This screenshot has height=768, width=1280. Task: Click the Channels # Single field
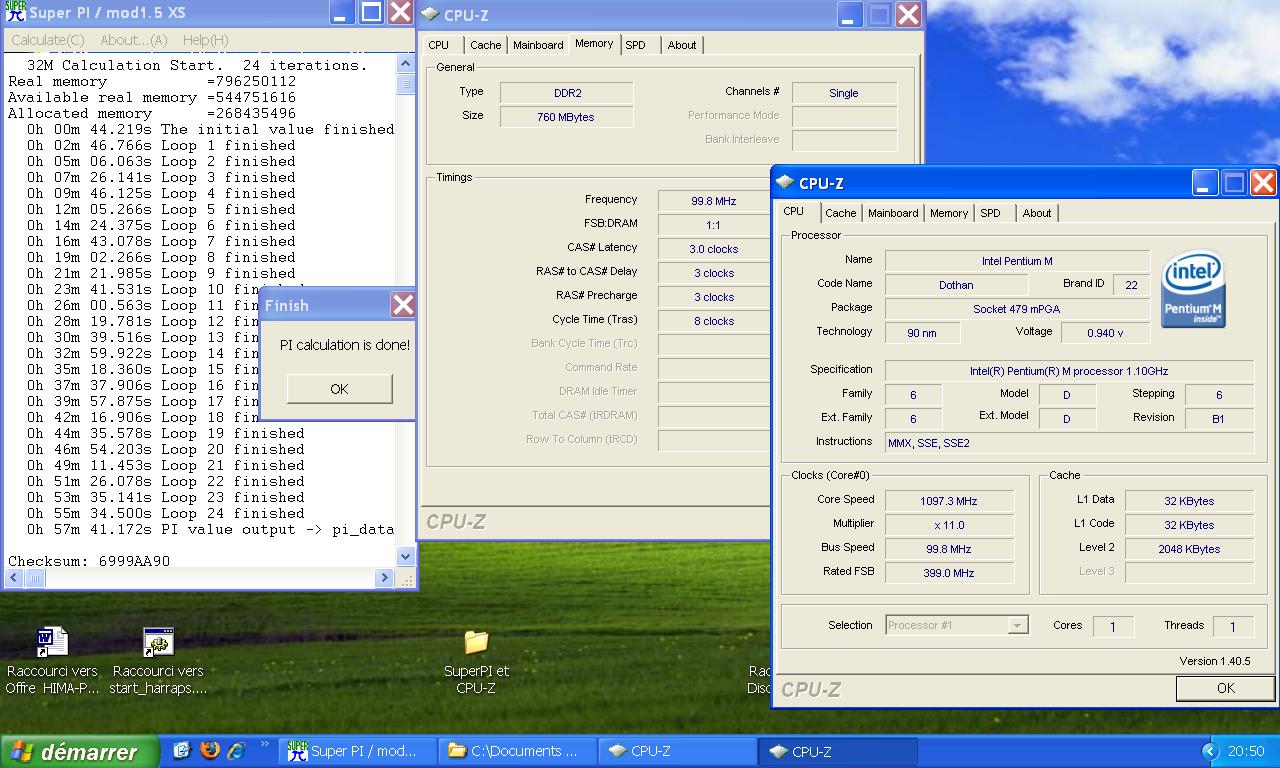pos(844,93)
